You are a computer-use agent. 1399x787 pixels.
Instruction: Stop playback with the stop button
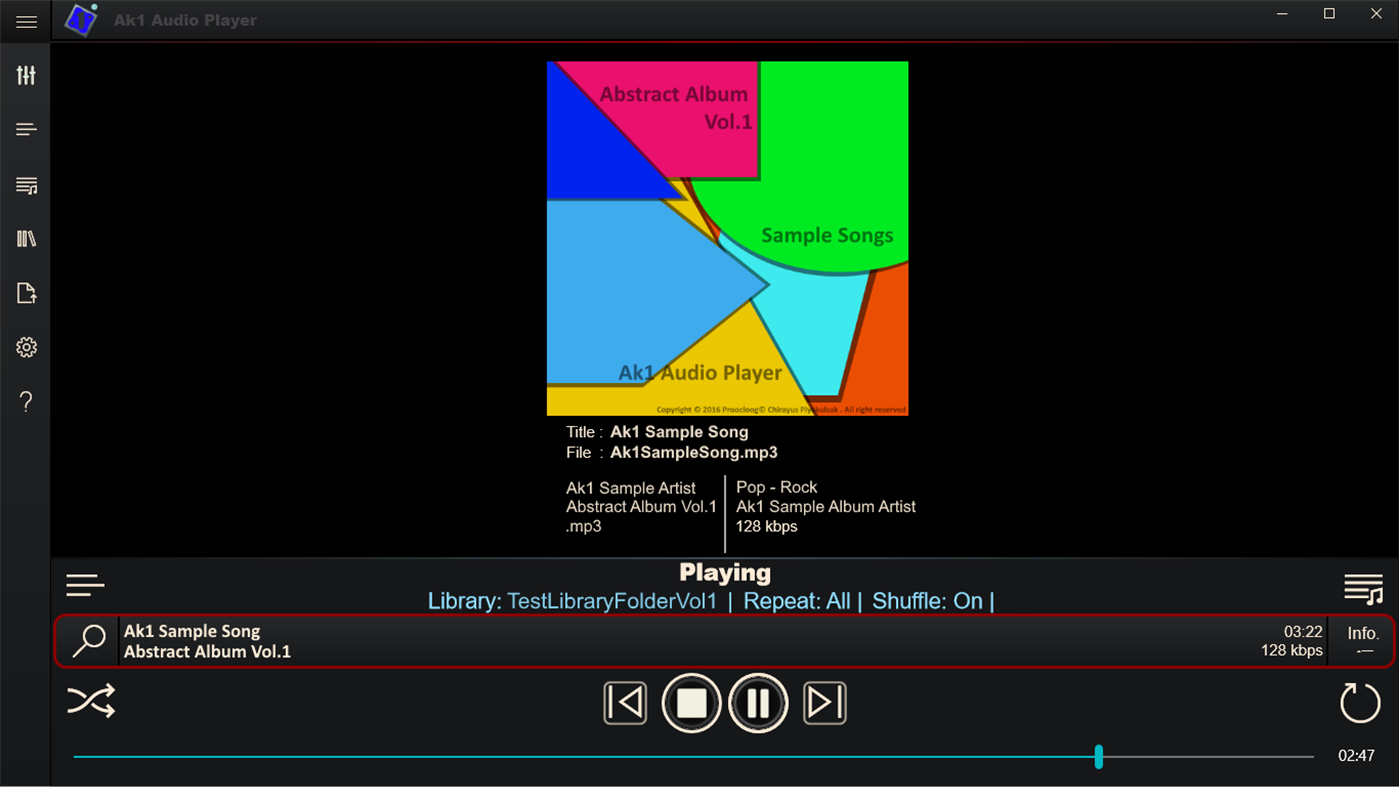[691, 702]
